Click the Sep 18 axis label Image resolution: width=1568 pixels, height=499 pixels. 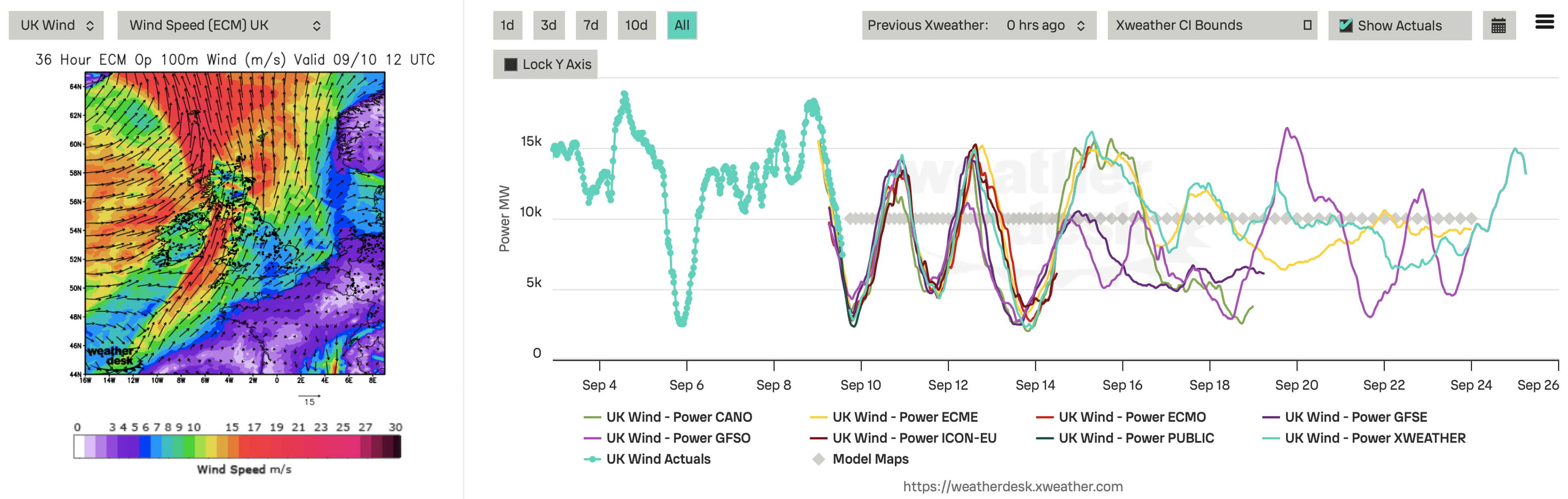(x=1209, y=385)
